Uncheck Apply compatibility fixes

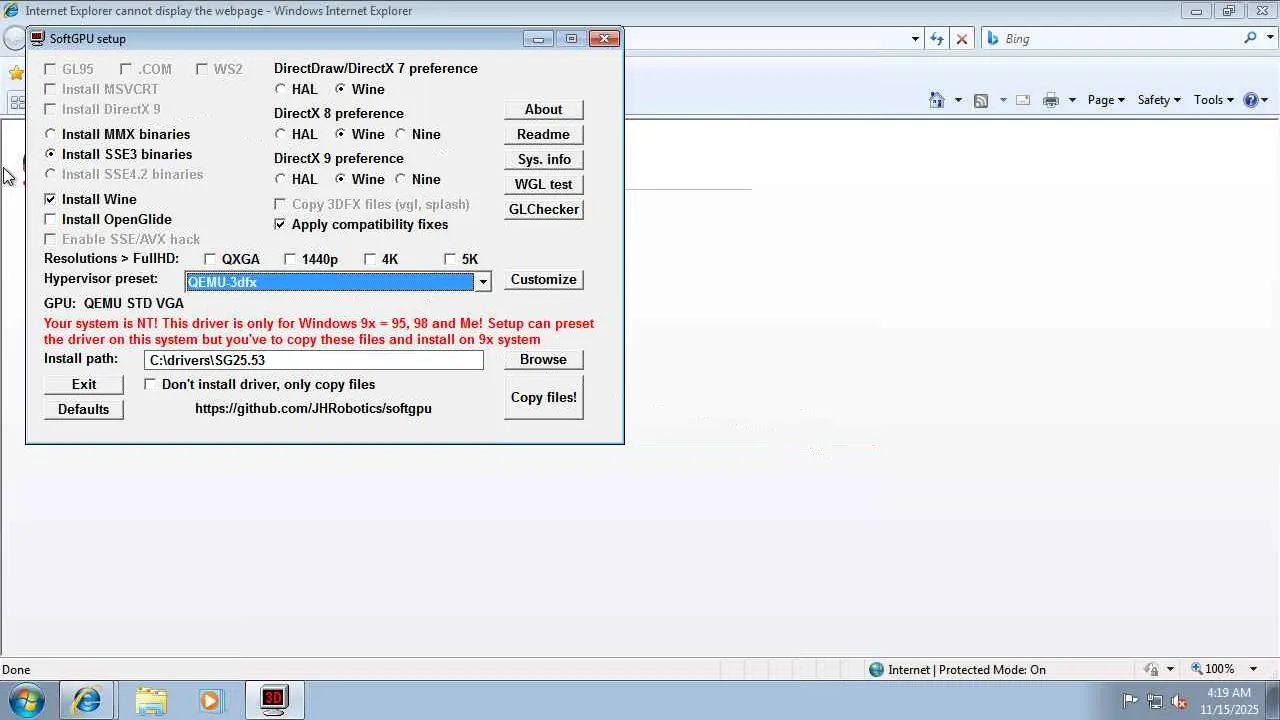[x=280, y=224]
